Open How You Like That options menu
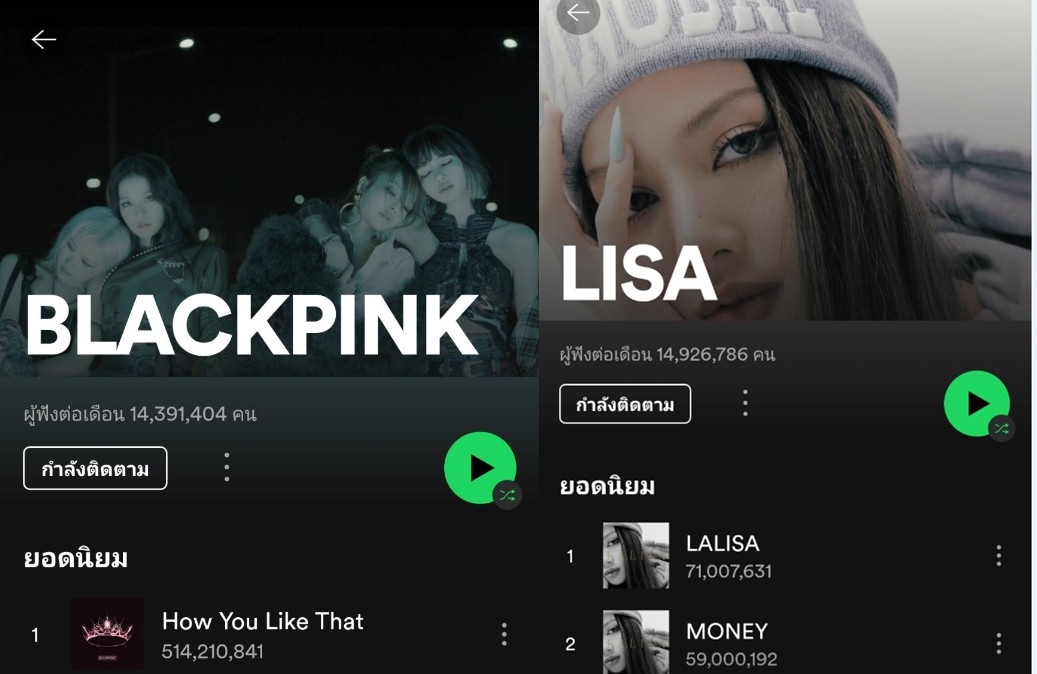The image size is (1037, 674). [504, 634]
